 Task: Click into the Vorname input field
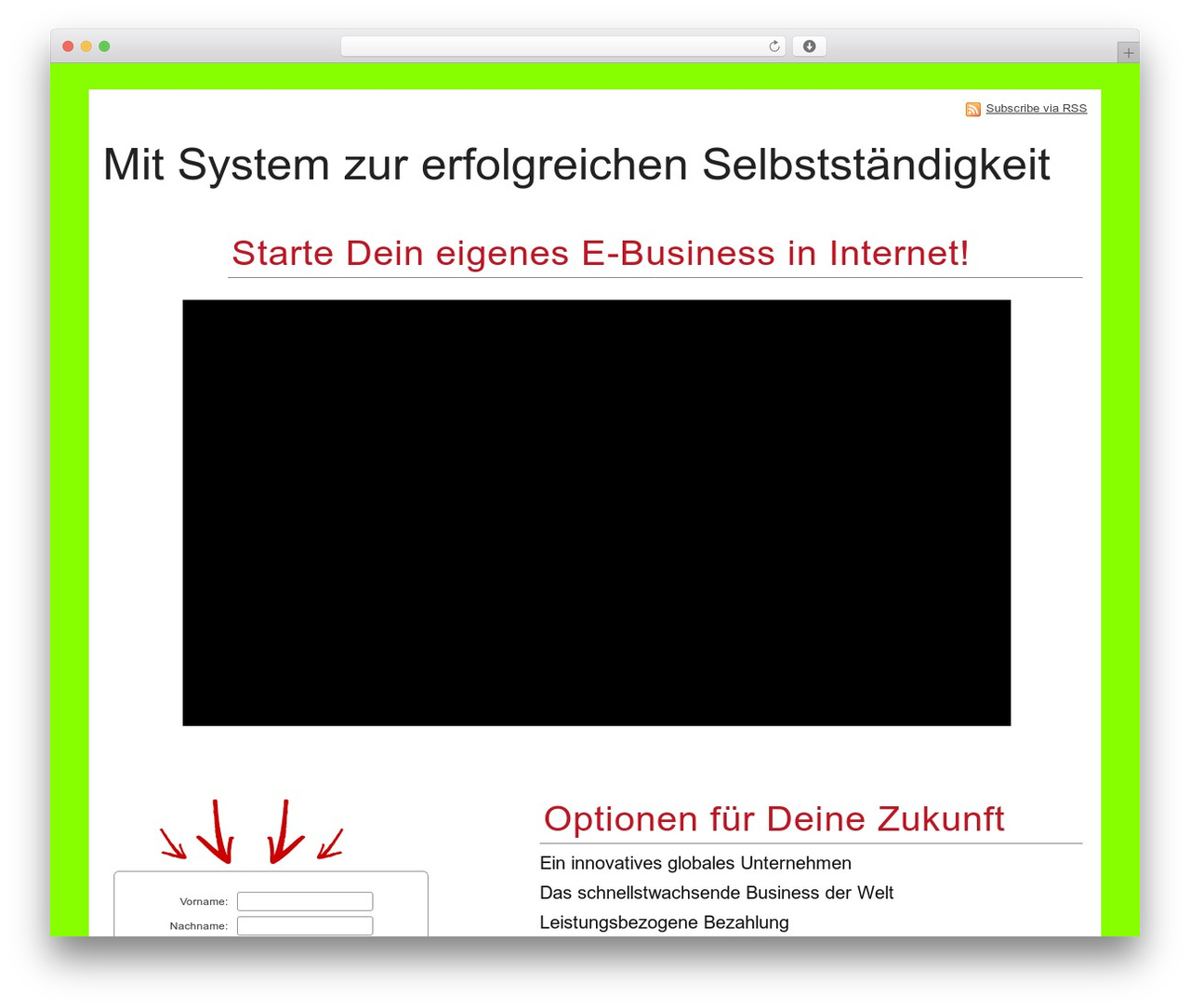(x=305, y=901)
